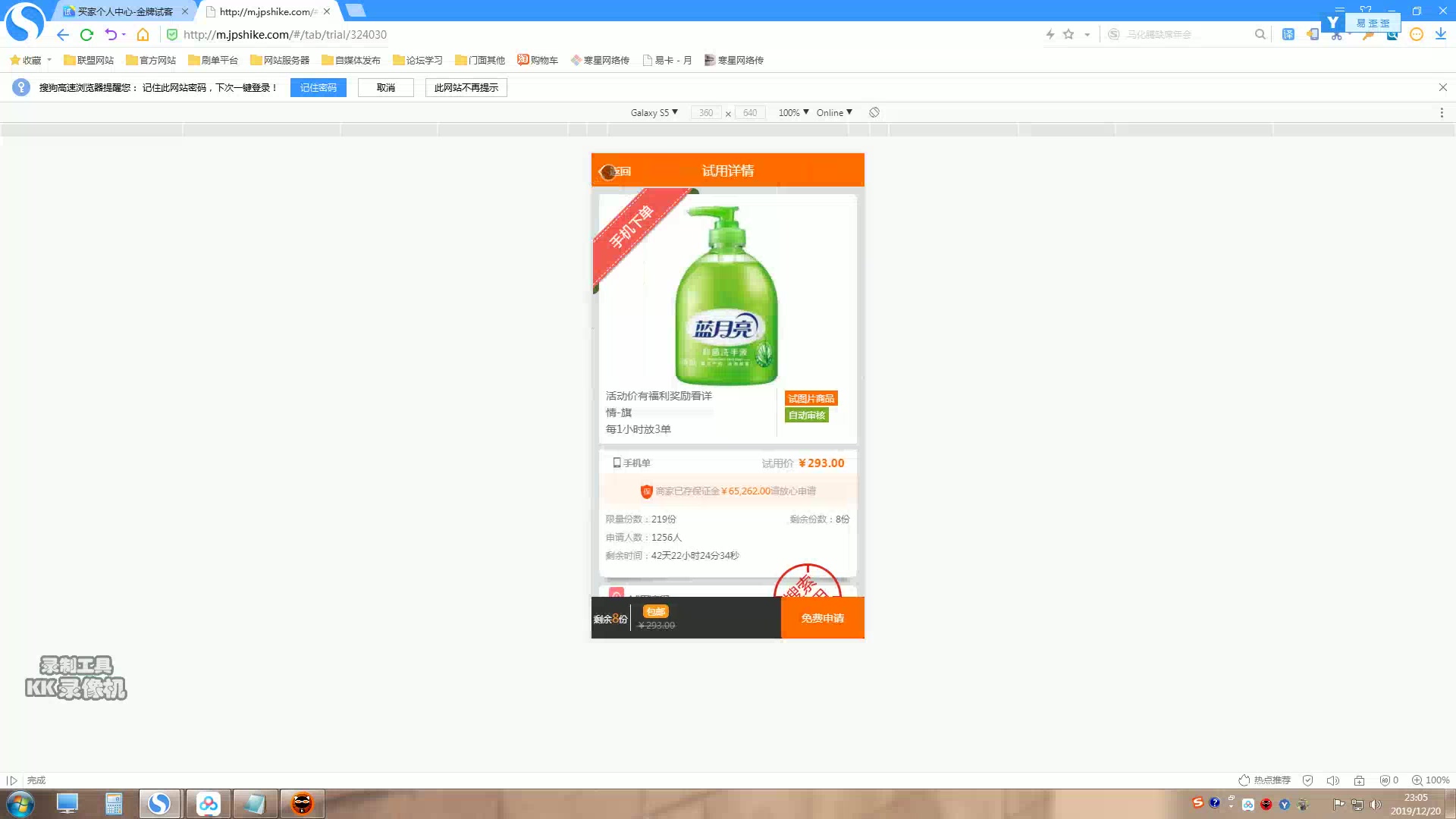Open the Galaxy S5 device dropdown
The image size is (1456, 819).
[x=654, y=112]
